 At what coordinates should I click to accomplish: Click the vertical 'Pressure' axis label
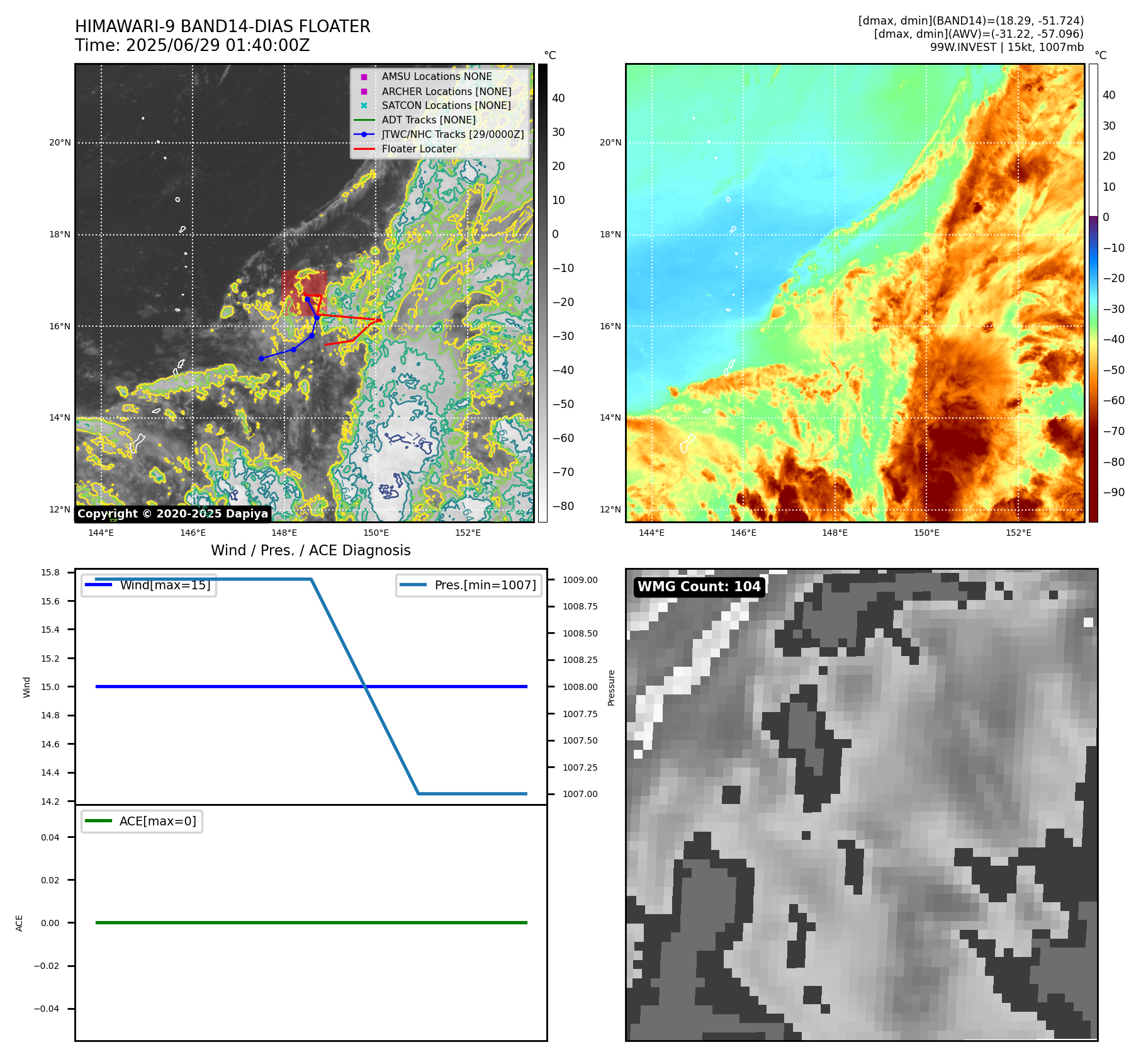tap(611, 688)
